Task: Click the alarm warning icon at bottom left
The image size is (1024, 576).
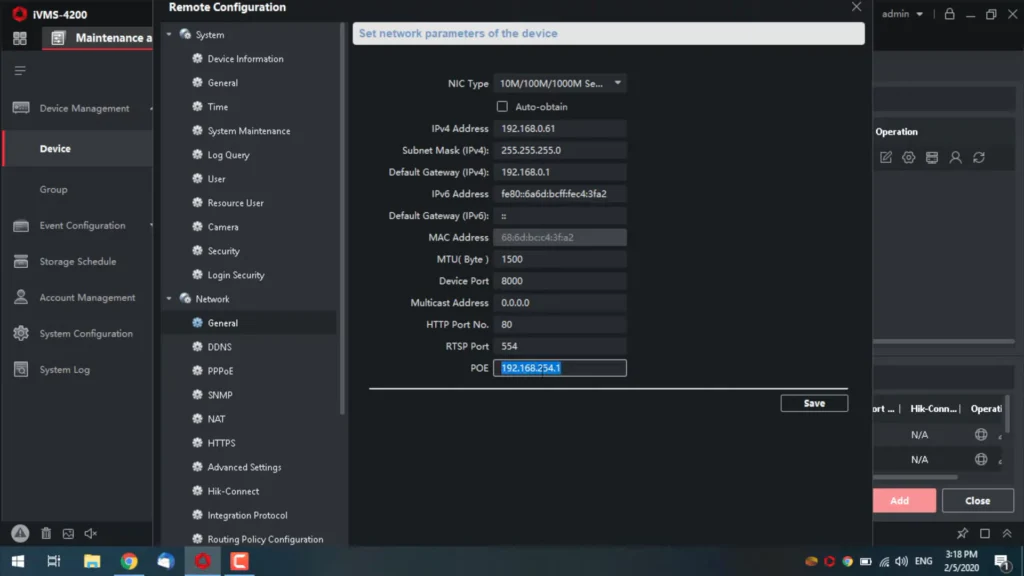Action: point(20,534)
